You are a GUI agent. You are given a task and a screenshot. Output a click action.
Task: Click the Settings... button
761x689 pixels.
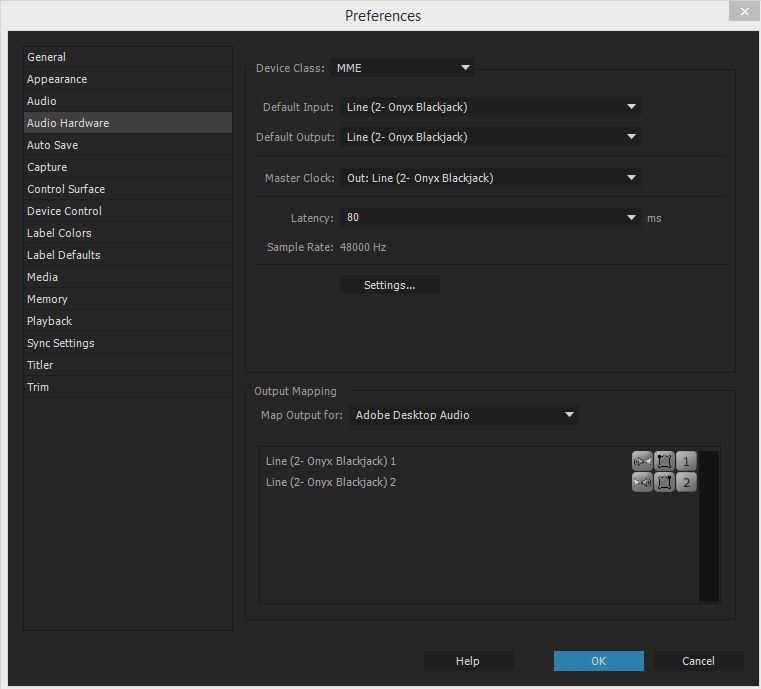390,285
